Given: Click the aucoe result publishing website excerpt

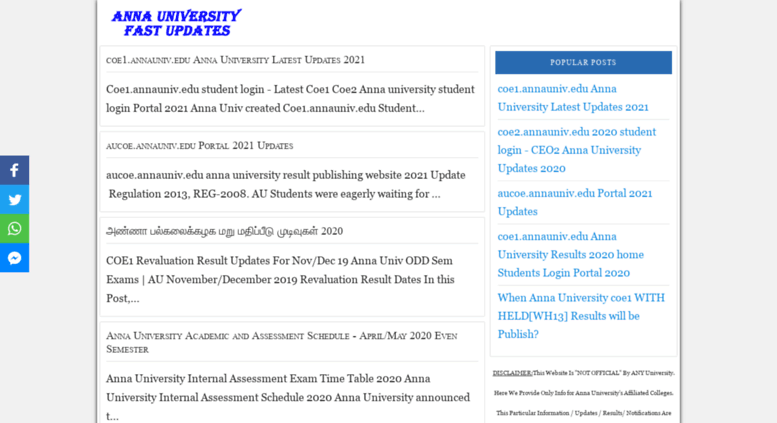Looking at the screenshot, I should [285, 184].
